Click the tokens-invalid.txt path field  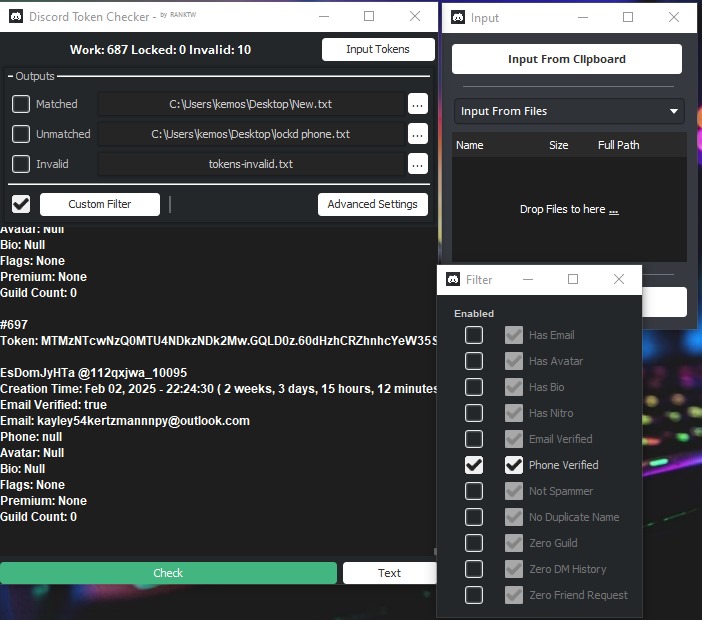251,164
